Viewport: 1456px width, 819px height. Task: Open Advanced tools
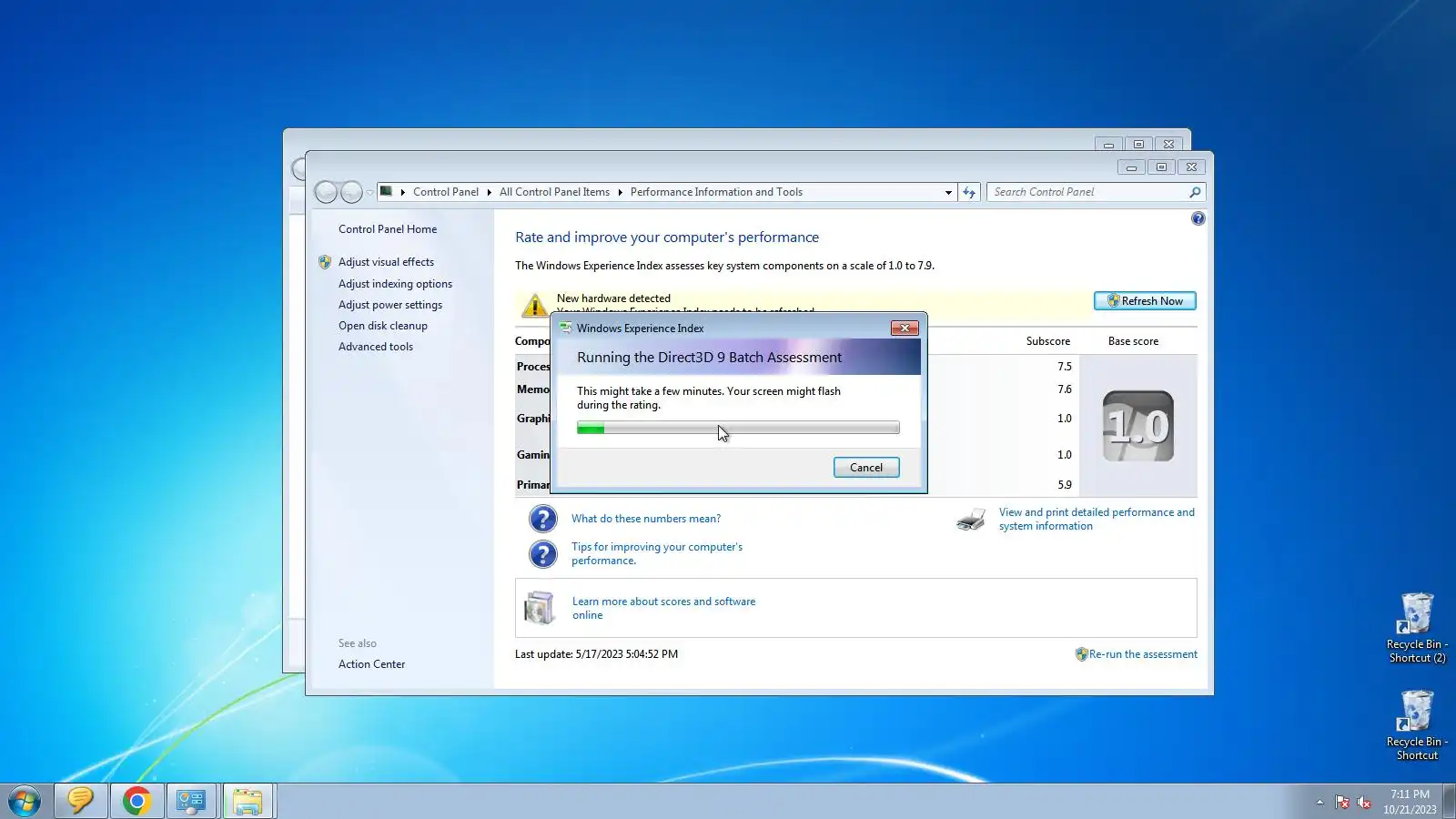(x=376, y=347)
